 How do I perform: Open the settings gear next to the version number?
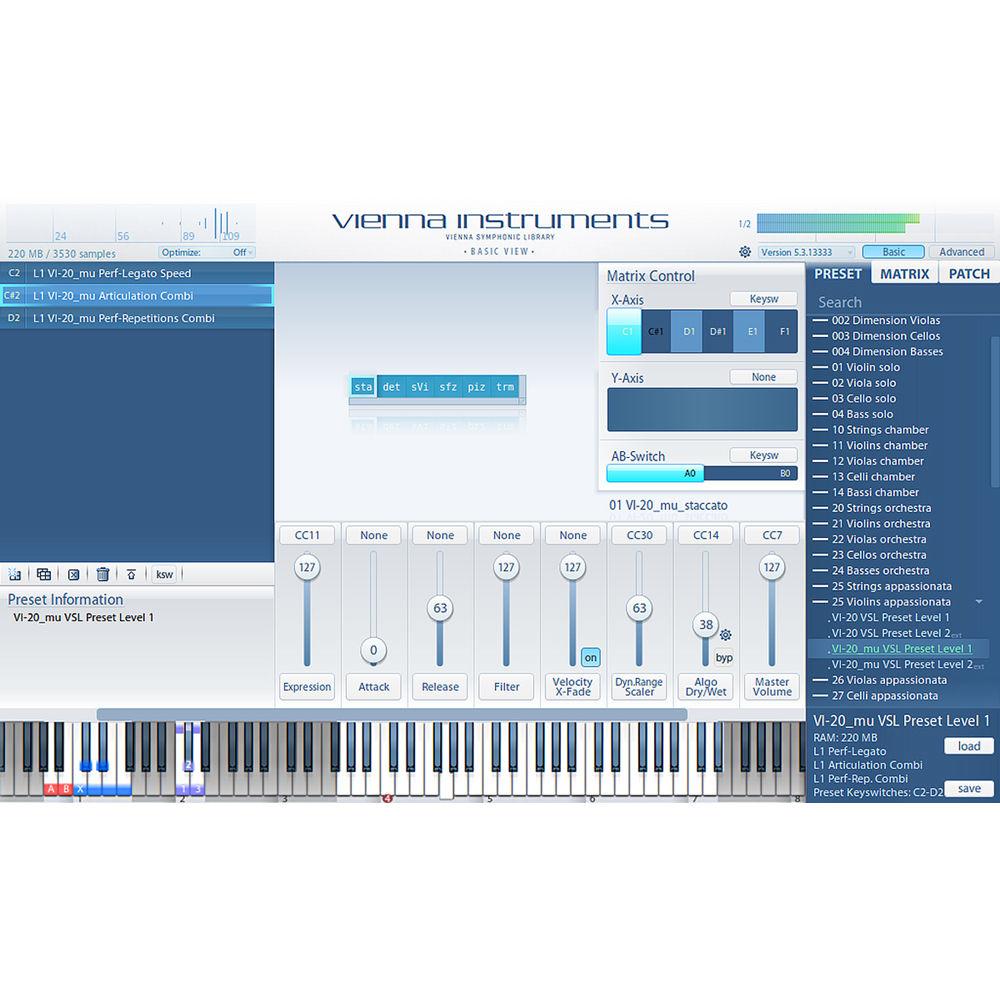pyautogui.click(x=743, y=252)
